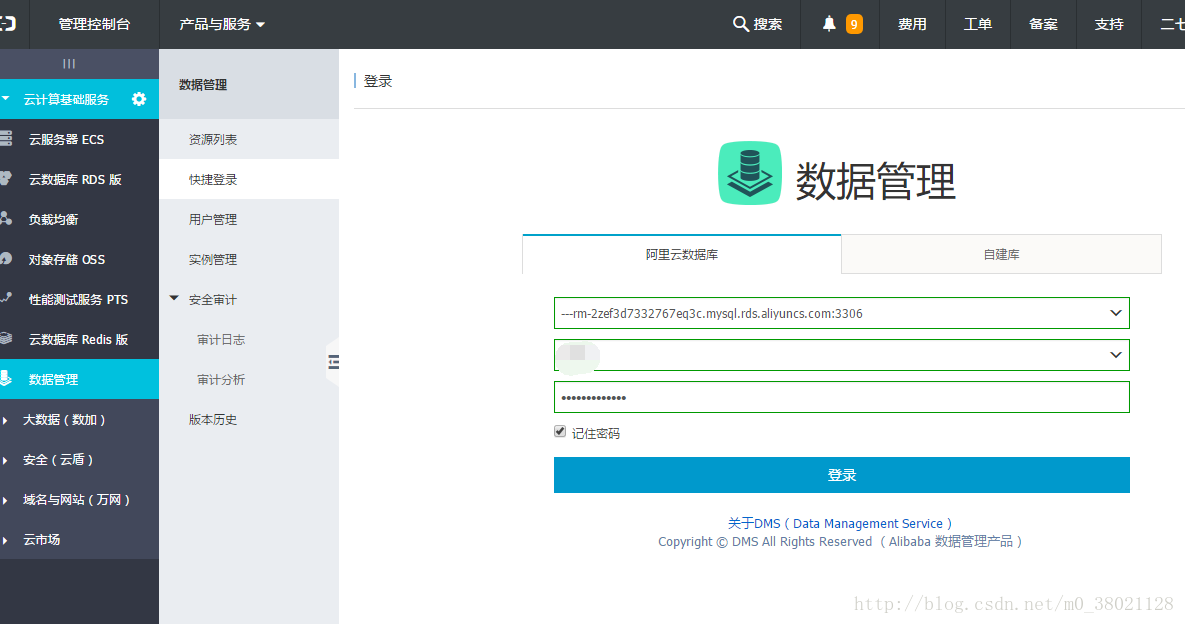Click the 性能测试服务 PTS icon
Screen dimensions: 1185x624
pyautogui.click(x=6, y=298)
